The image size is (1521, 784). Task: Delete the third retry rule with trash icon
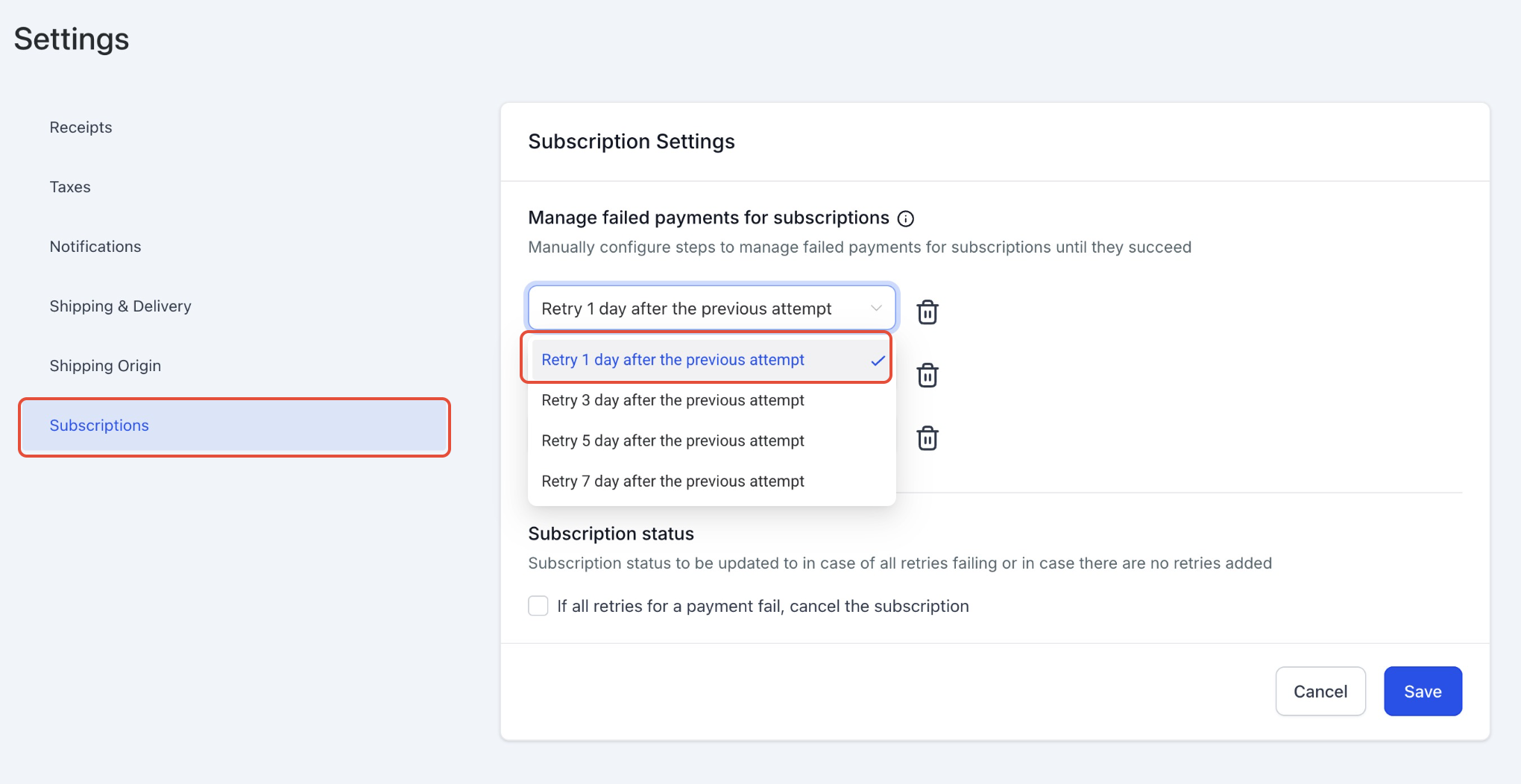(x=928, y=438)
